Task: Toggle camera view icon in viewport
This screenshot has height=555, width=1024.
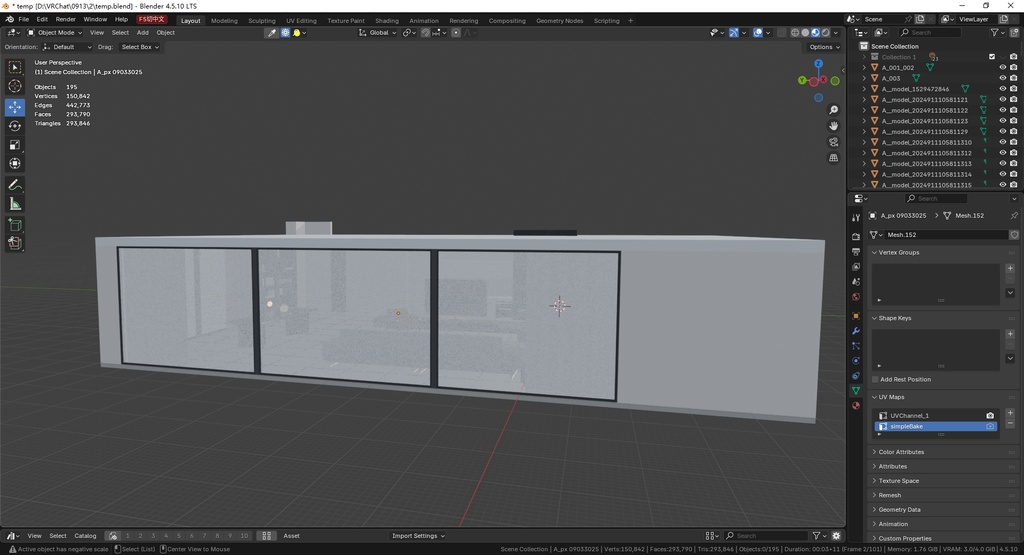Action: pyautogui.click(x=833, y=142)
